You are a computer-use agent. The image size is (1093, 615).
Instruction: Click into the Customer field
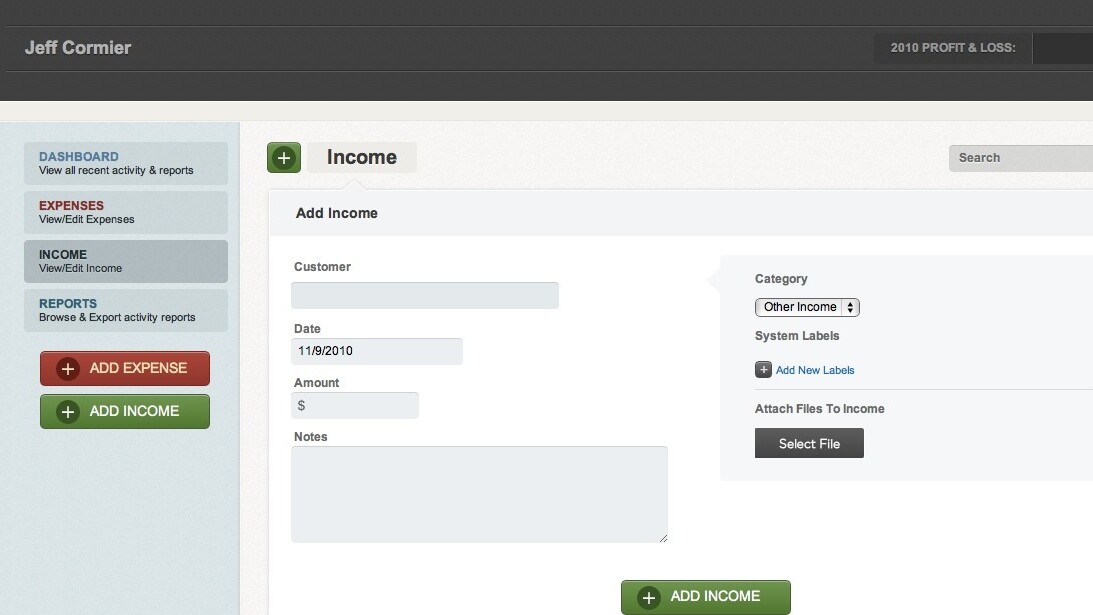click(x=424, y=295)
